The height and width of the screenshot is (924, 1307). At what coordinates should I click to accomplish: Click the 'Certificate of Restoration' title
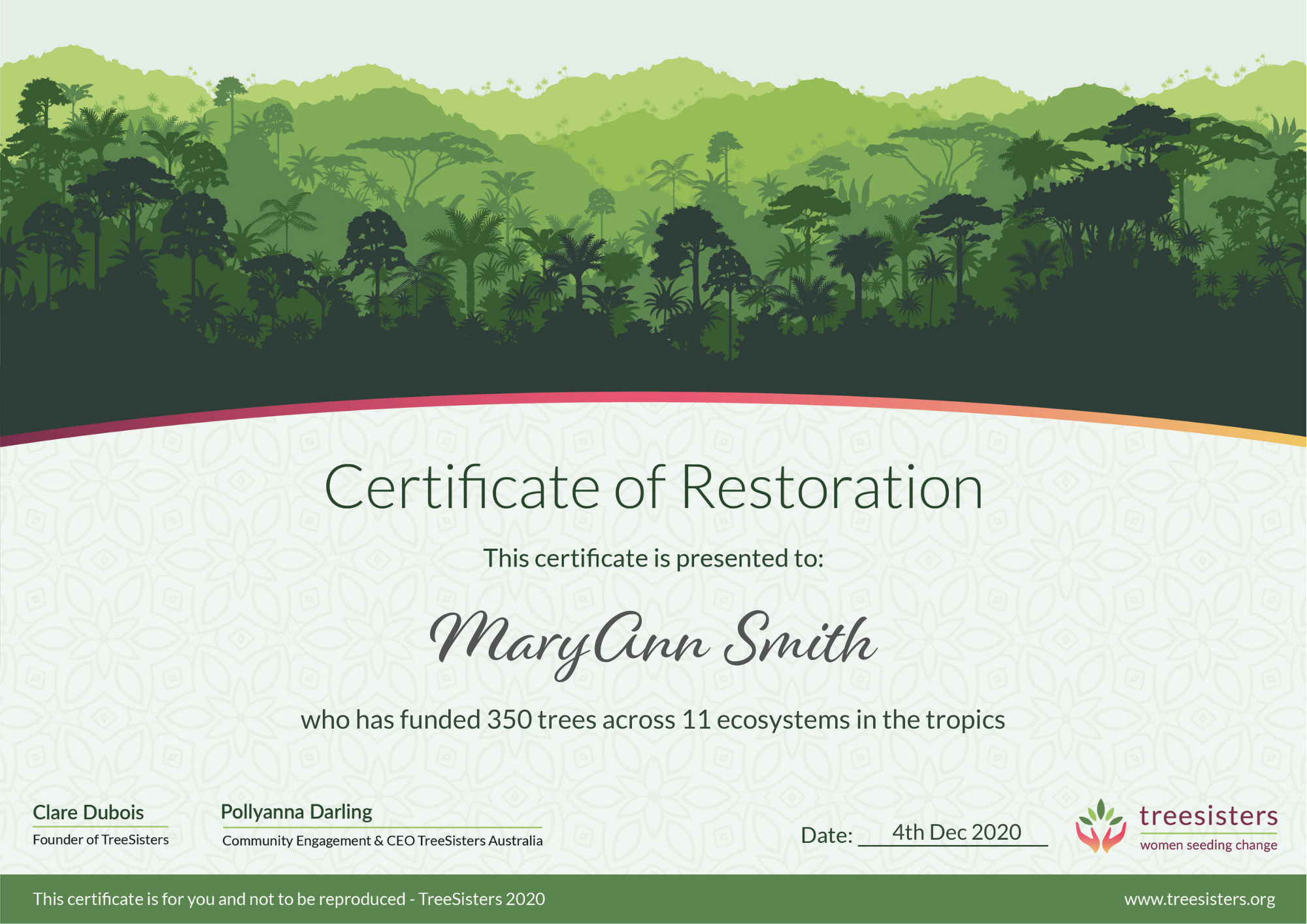tap(653, 487)
